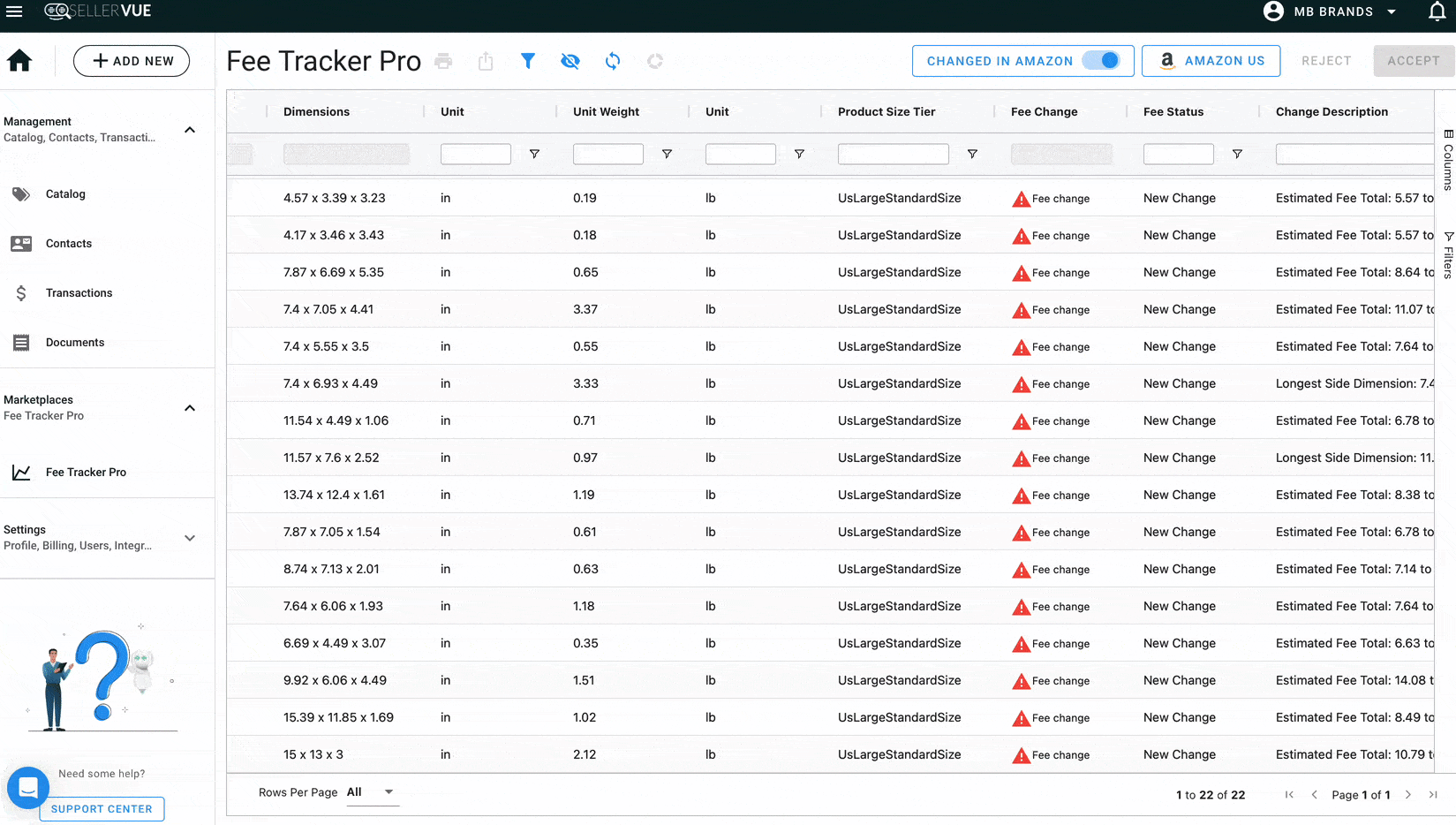Open filter options for Product Size Tier column

[x=972, y=154]
